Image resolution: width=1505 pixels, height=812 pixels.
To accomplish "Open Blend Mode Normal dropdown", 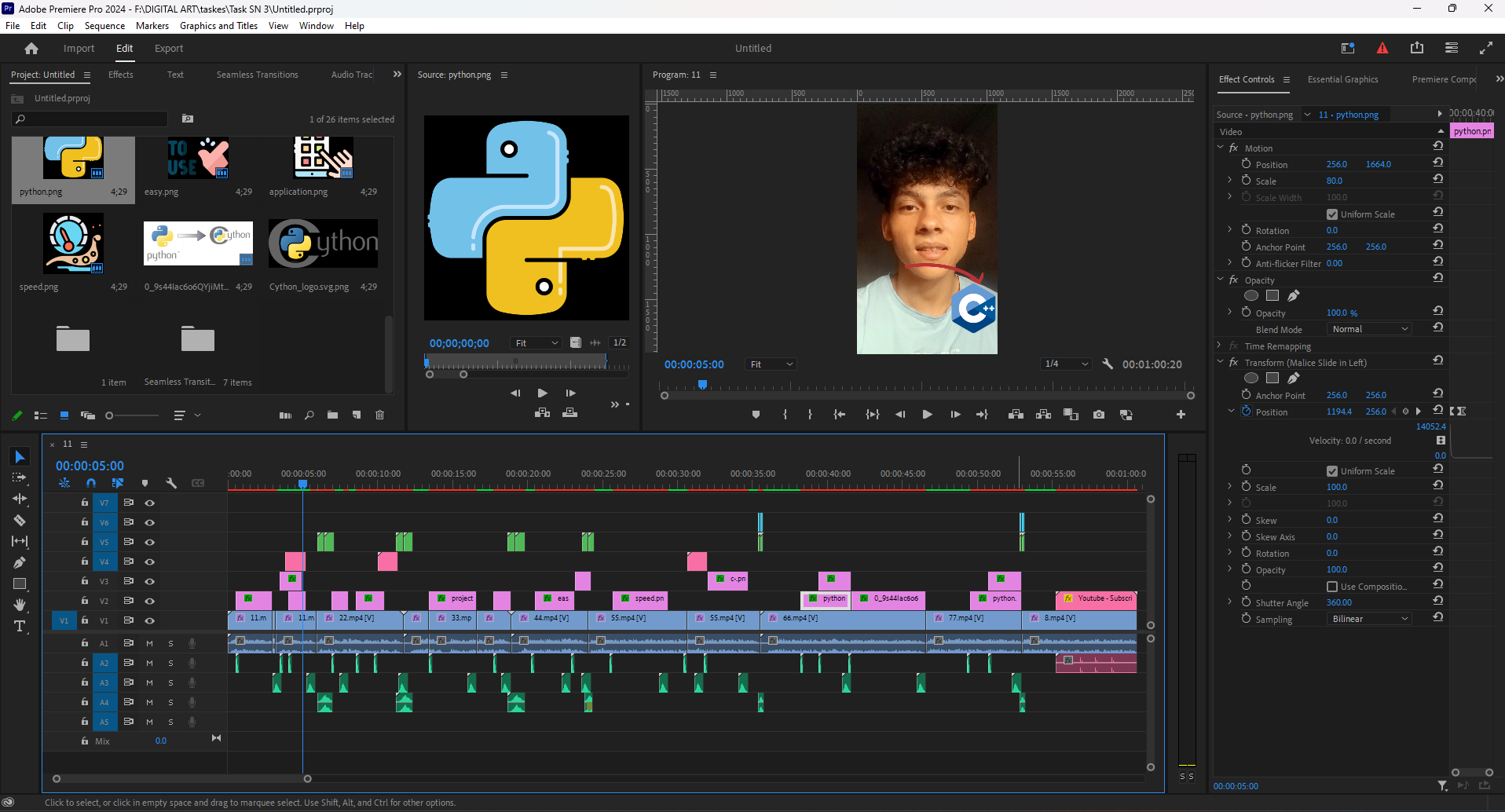I will [x=1370, y=329].
